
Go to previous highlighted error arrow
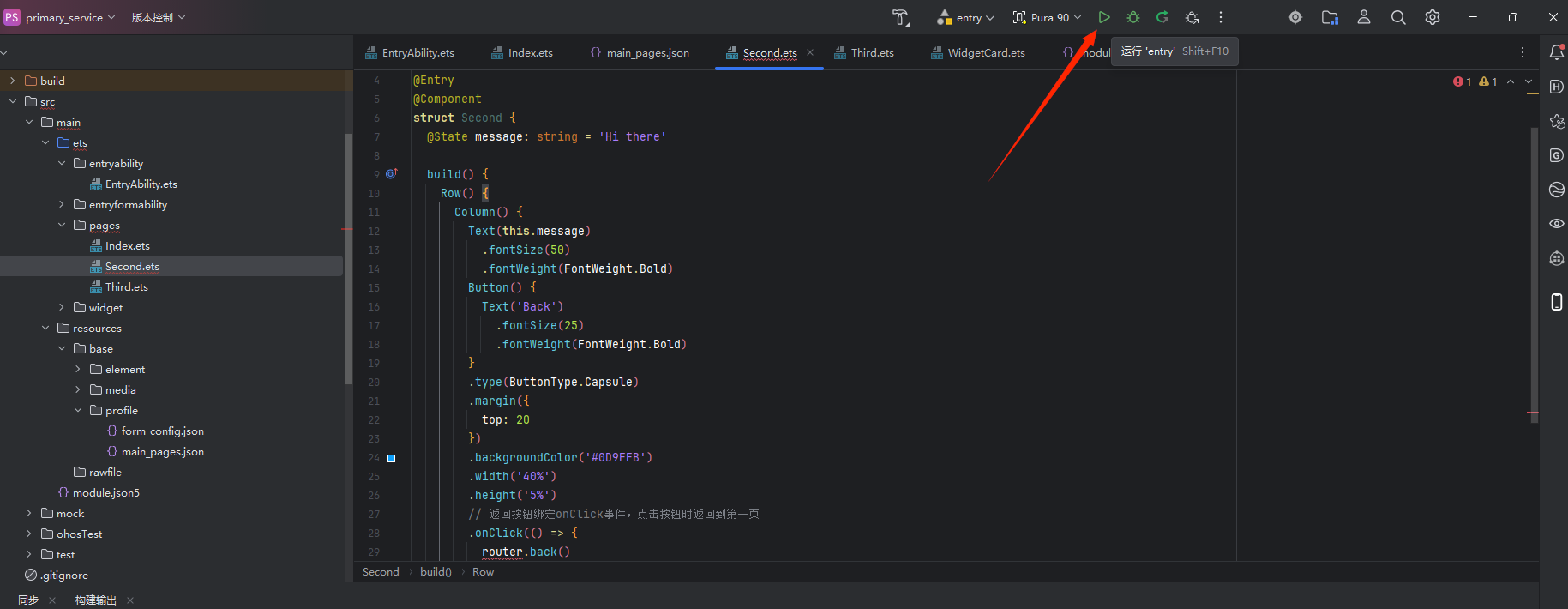(1511, 81)
